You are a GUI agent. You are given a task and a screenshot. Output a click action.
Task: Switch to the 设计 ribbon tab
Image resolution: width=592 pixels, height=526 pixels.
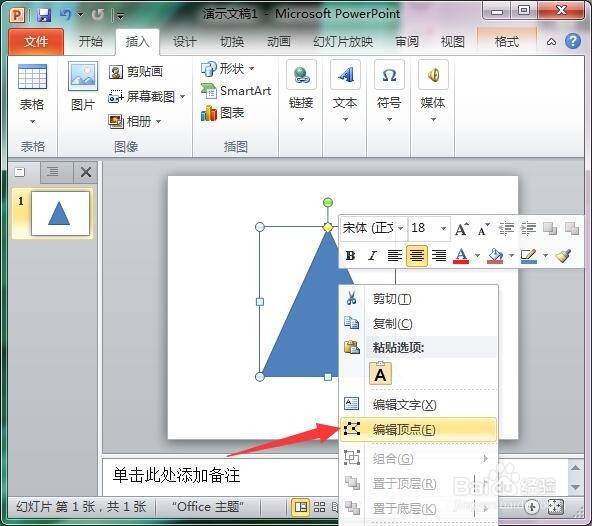pos(185,41)
